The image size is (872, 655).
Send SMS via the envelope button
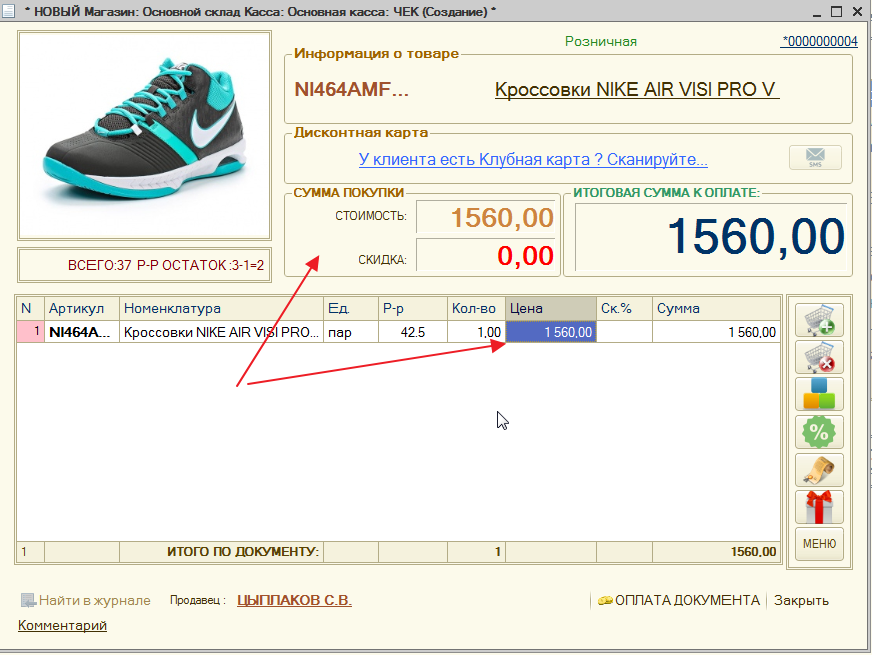coord(815,158)
